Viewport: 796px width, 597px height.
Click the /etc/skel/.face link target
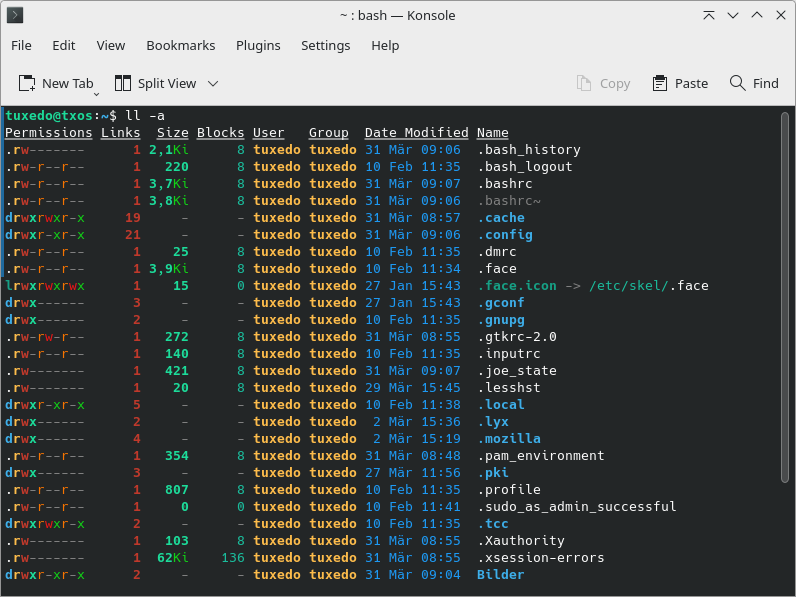(x=649, y=286)
